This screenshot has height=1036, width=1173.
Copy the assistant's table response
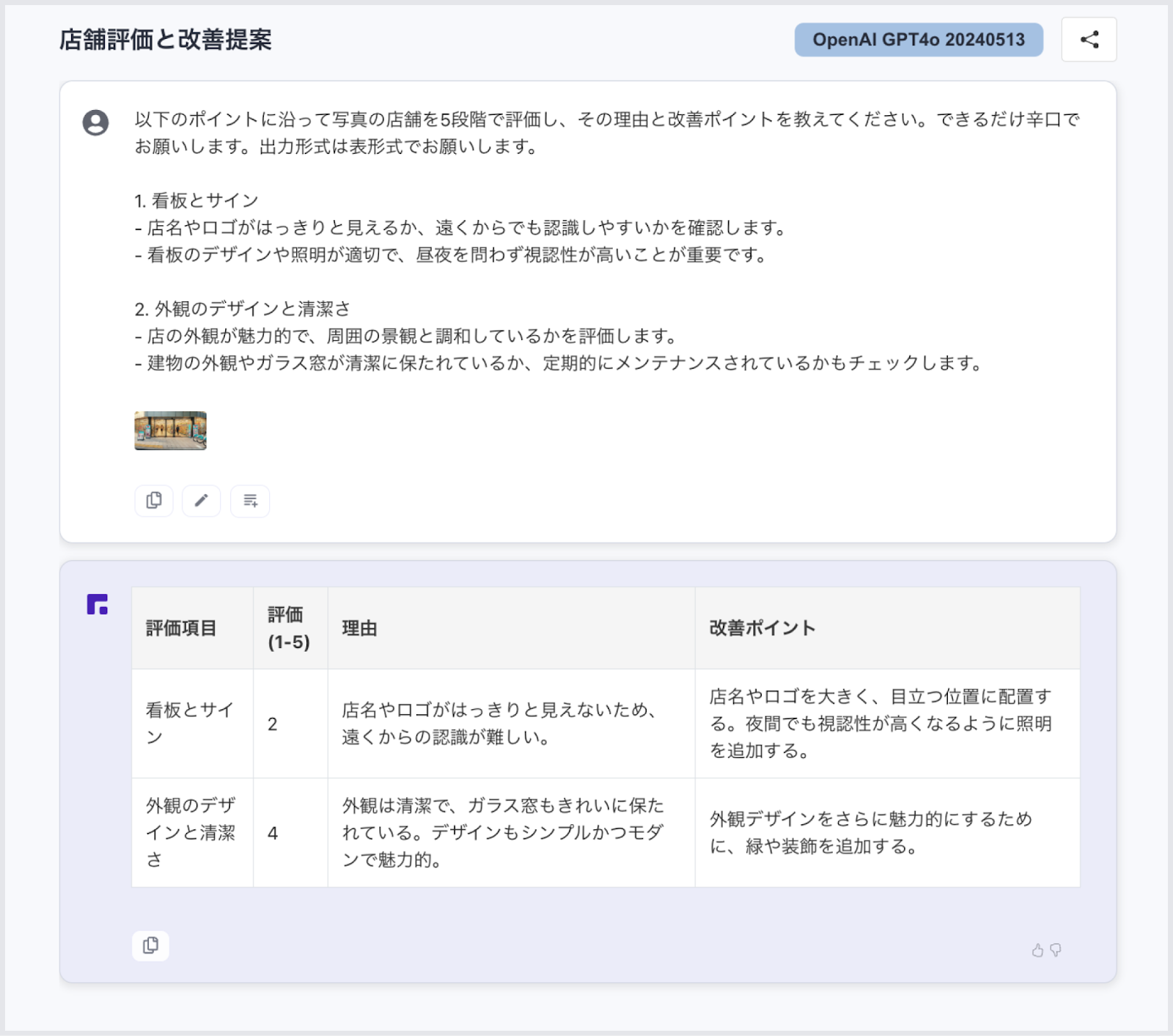click(x=150, y=945)
